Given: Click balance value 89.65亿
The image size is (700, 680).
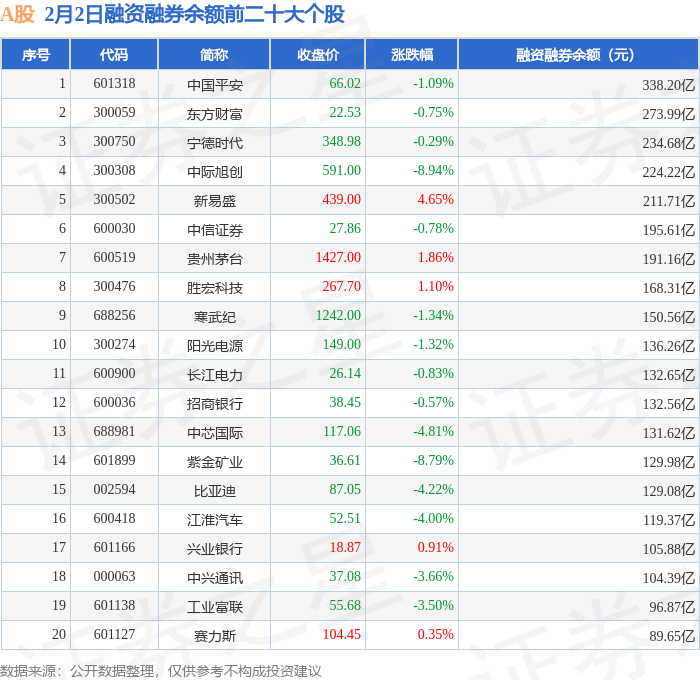Looking at the screenshot, I should [672, 636].
